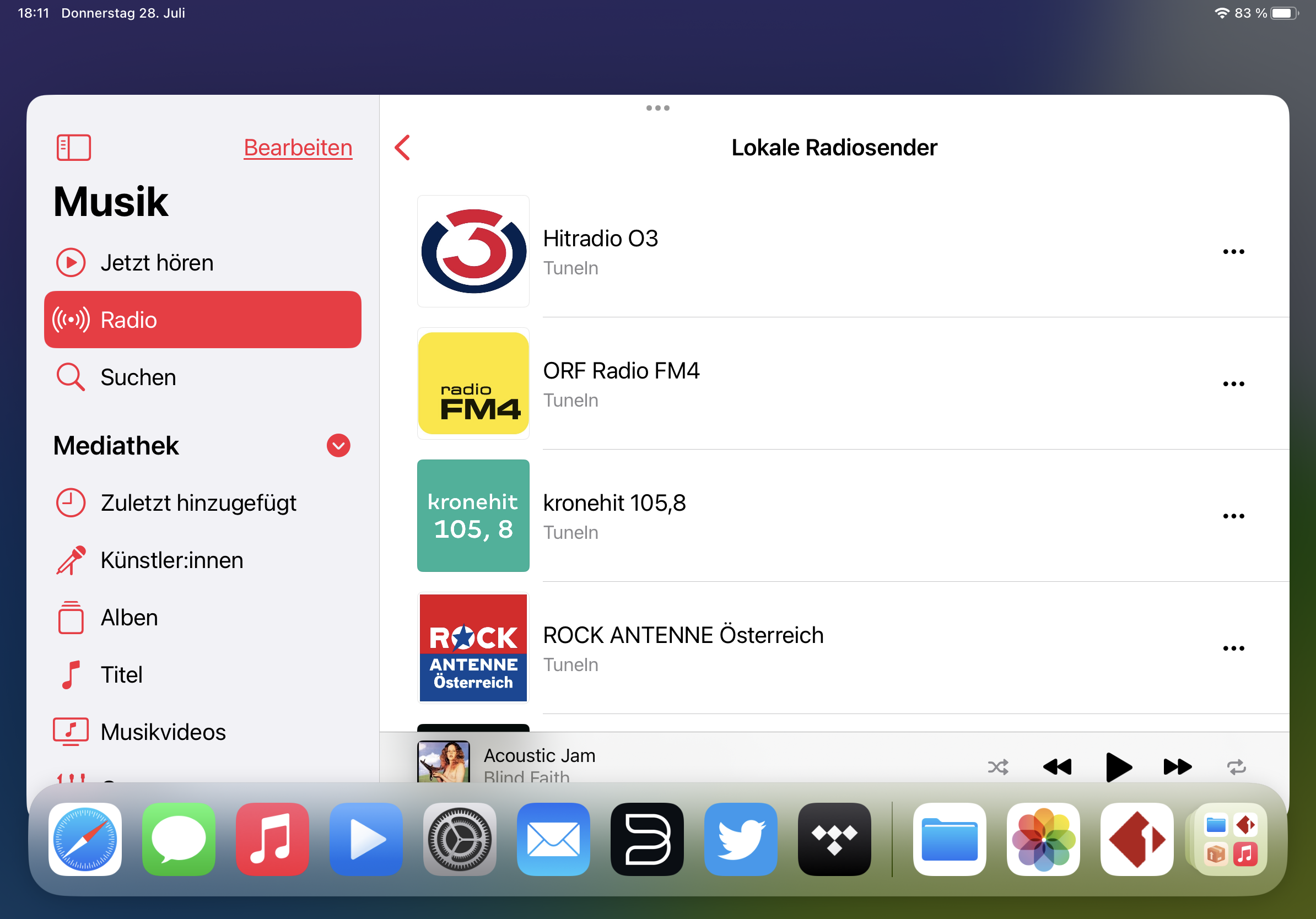Open Photos from the dock

(1043, 839)
